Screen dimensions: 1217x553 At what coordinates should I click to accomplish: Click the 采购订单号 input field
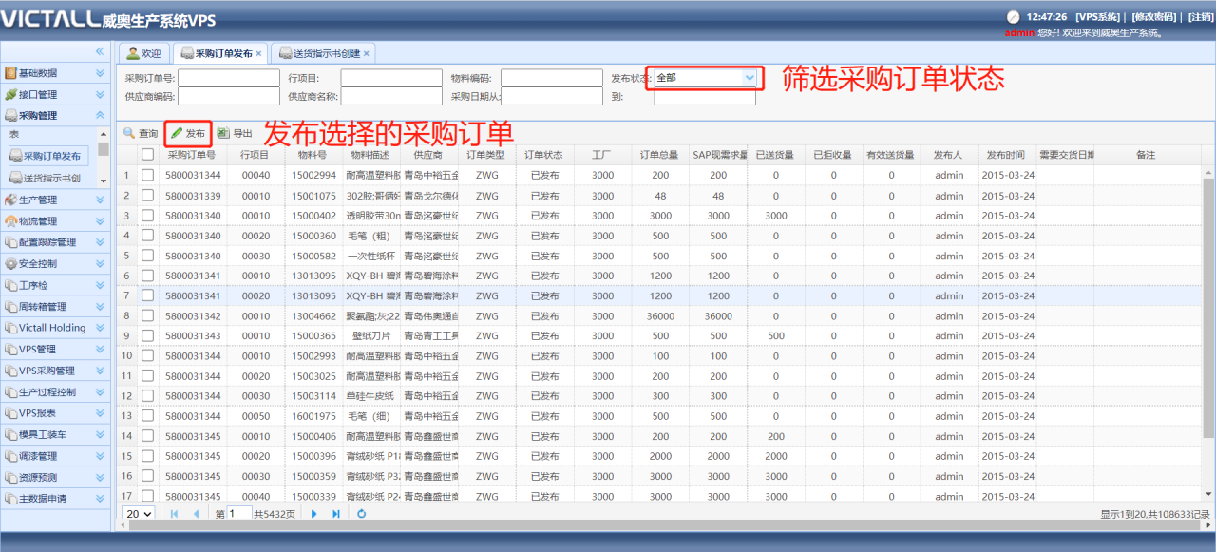pyautogui.click(x=229, y=78)
